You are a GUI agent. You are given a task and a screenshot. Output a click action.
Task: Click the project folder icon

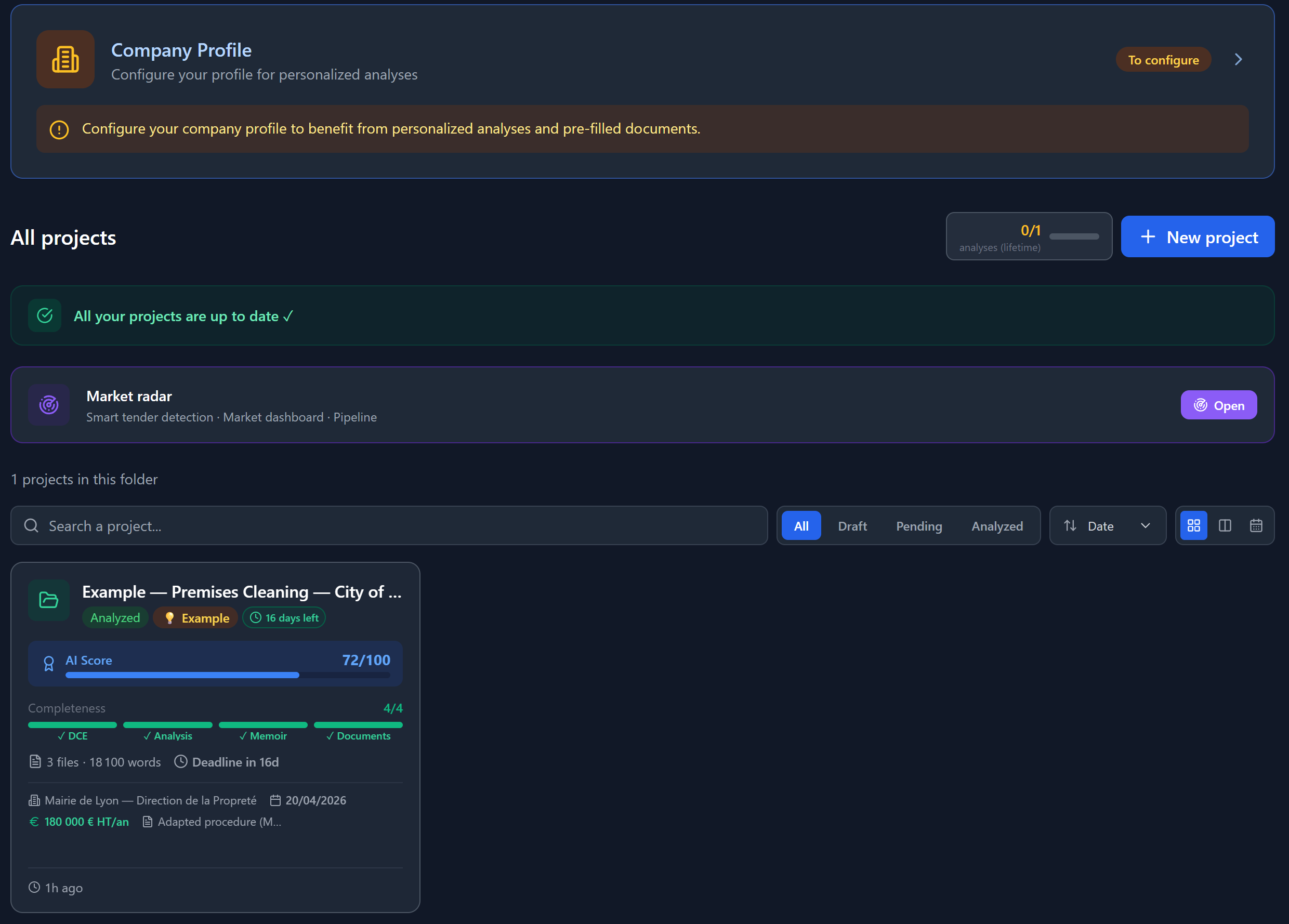pos(49,600)
